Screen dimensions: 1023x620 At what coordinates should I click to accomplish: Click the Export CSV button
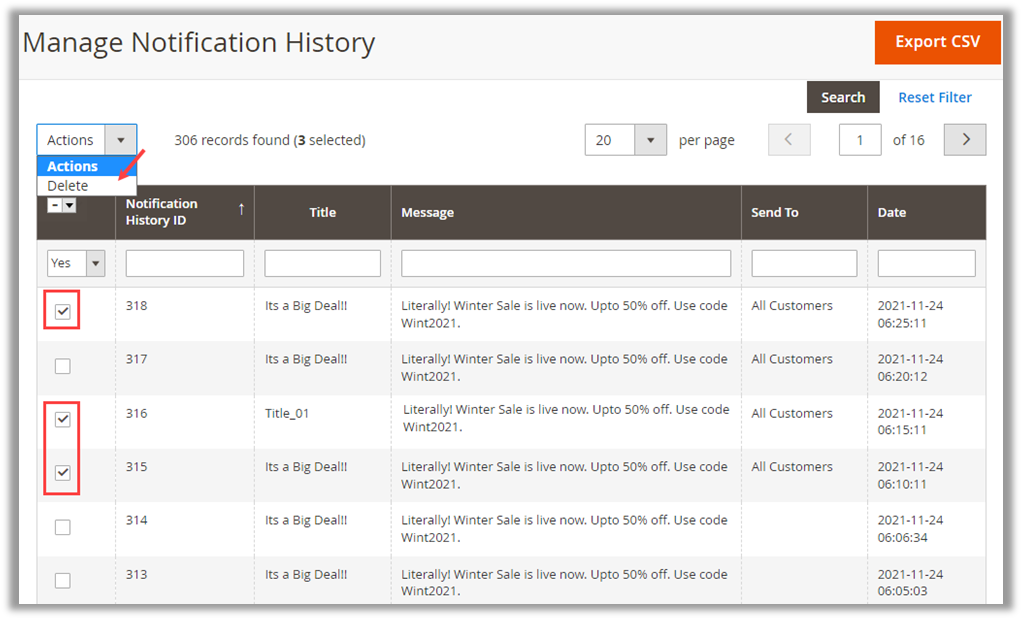(936, 42)
